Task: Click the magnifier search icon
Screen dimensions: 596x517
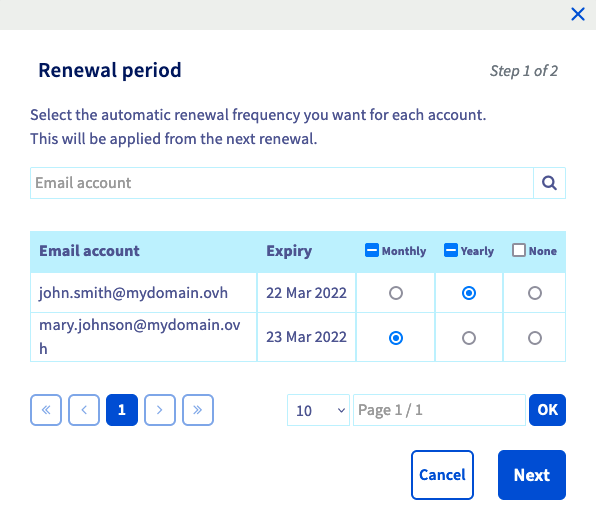Action: [549, 183]
